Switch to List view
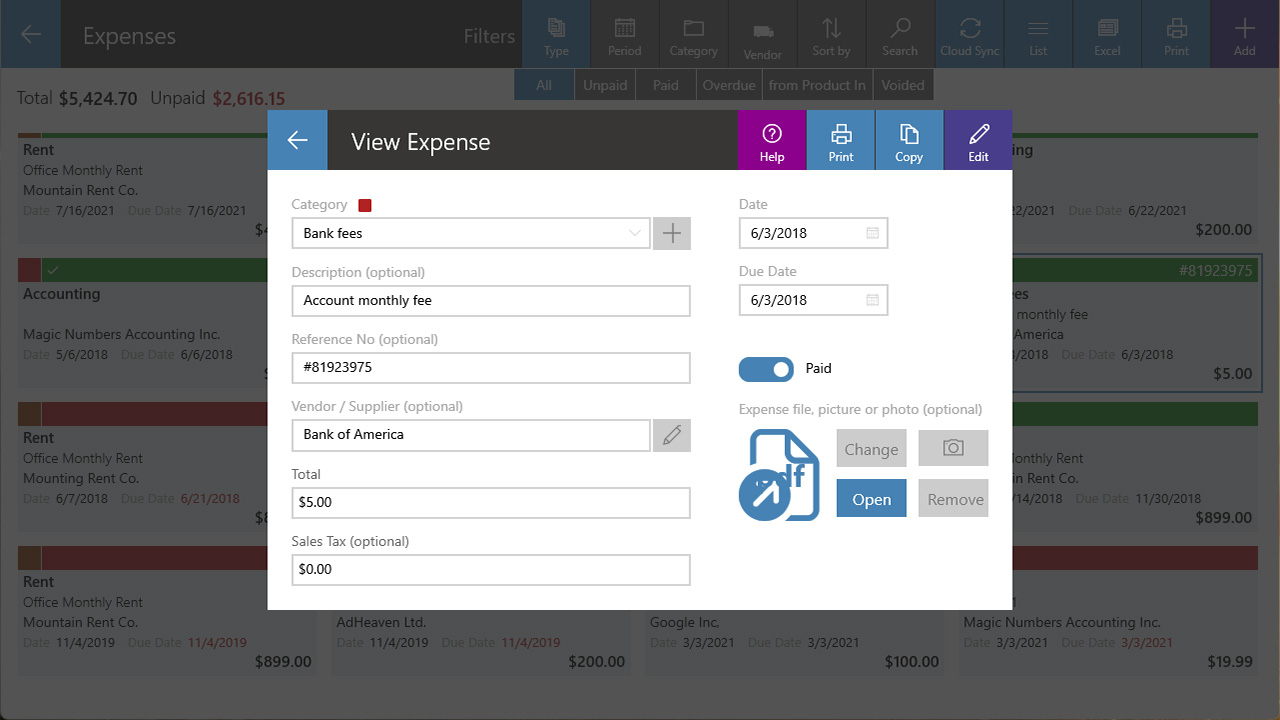This screenshot has height=720, width=1280. tap(1039, 34)
